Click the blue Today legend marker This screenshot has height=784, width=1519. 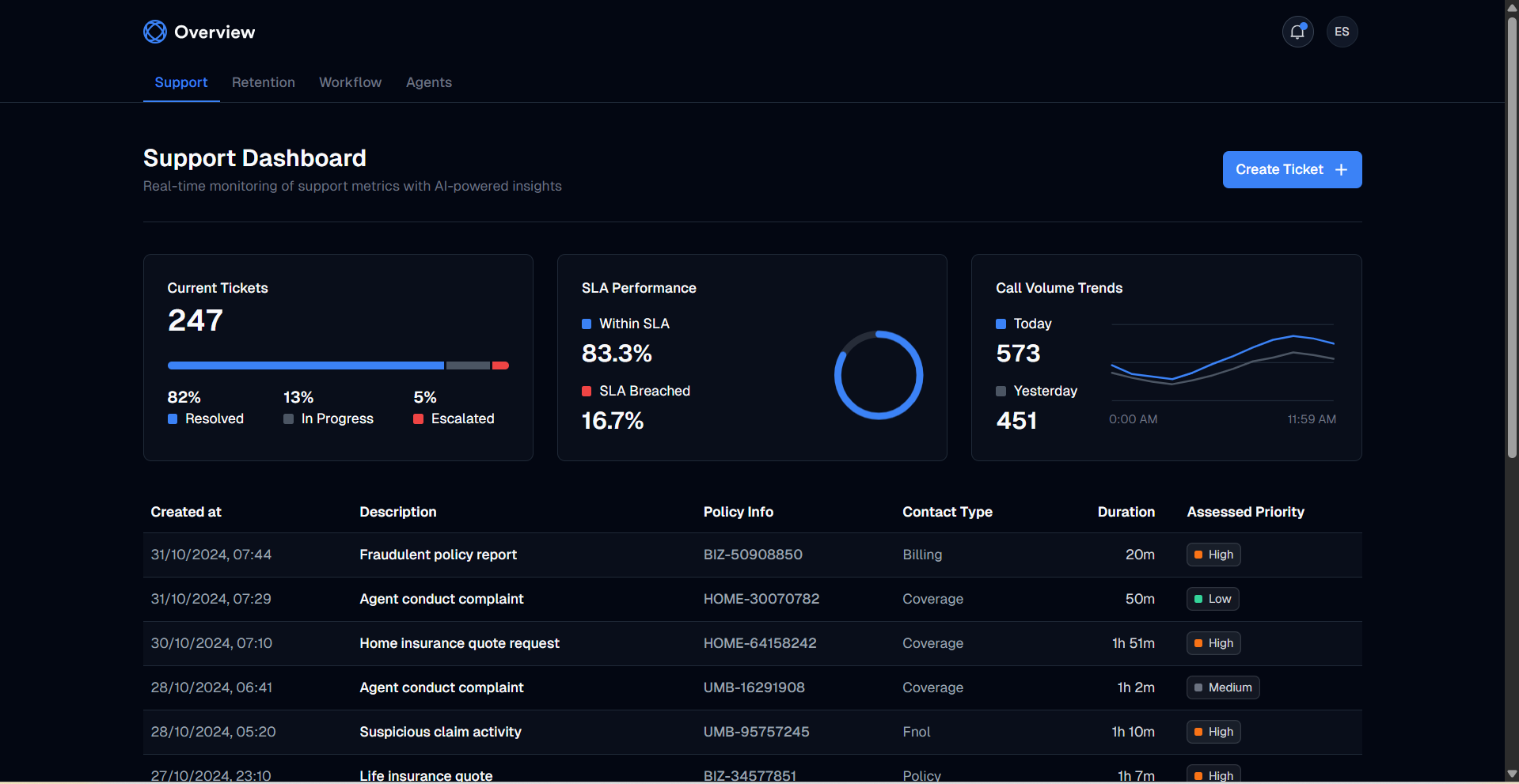pyautogui.click(x=1001, y=324)
